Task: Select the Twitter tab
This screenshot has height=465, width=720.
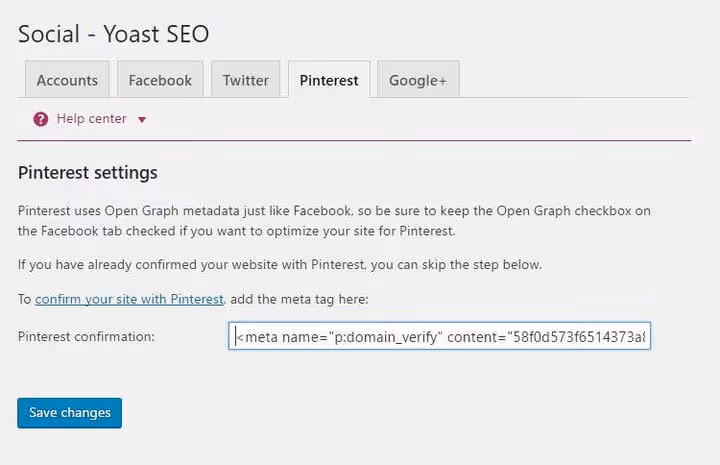Action: pos(246,79)
